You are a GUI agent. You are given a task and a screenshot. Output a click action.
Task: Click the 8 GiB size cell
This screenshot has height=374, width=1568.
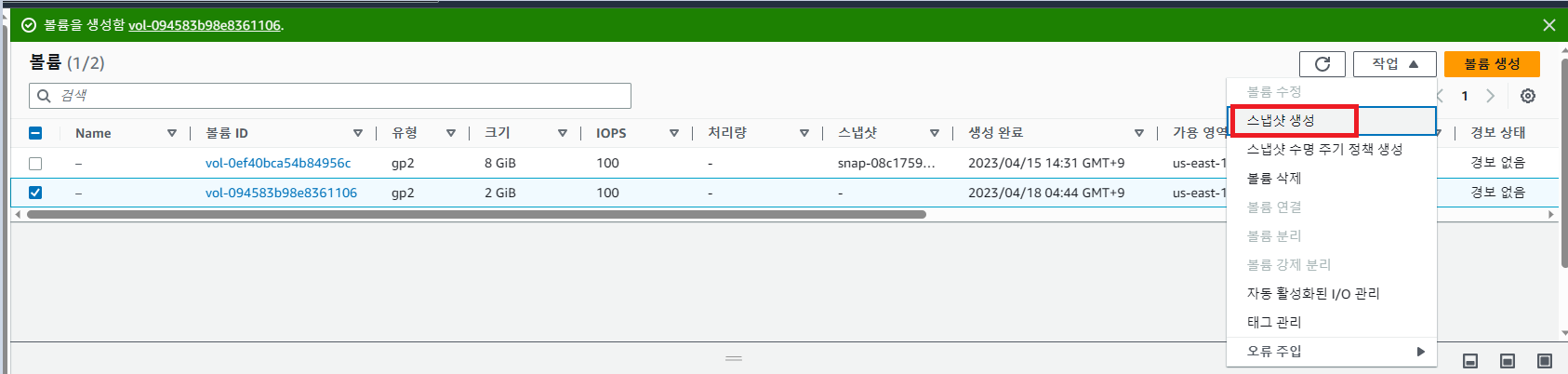pos(500,163)
